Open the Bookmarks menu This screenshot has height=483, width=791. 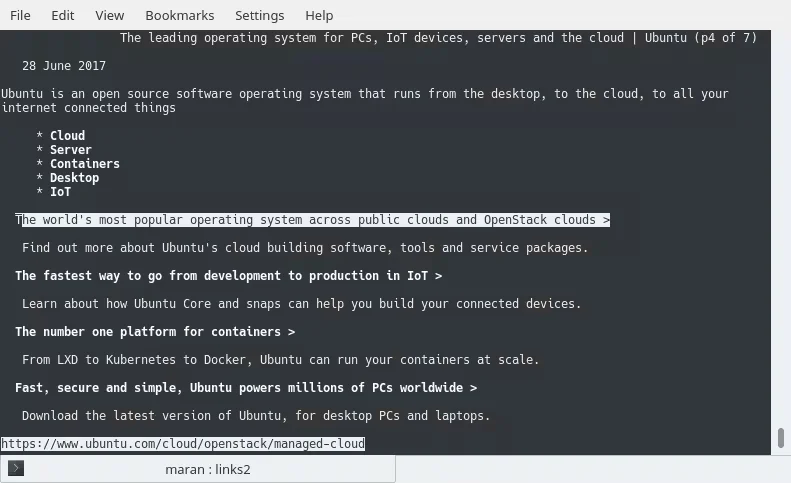tap(179, 15)
